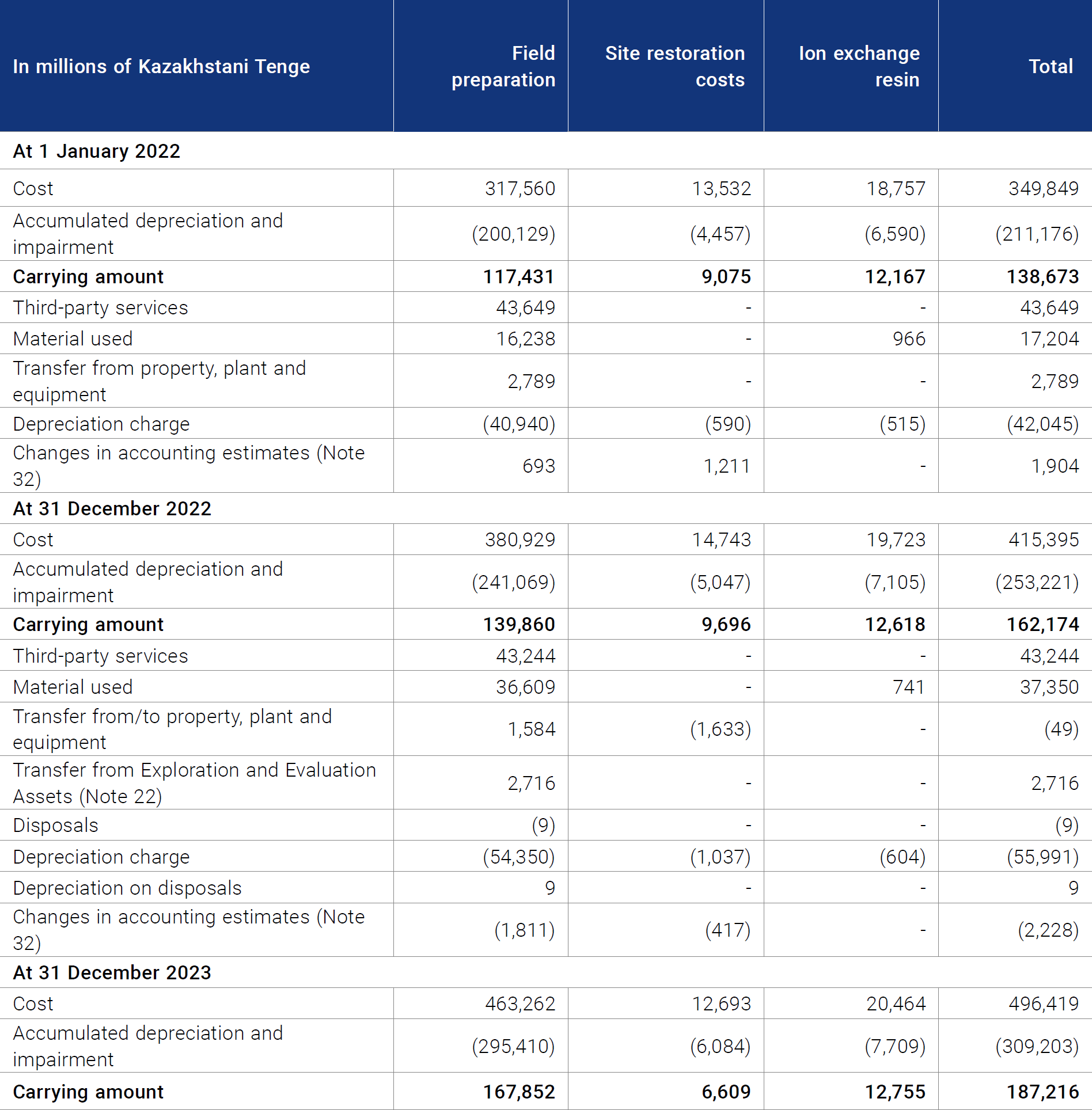The width and height of the screenshot is (1092, 1110).
Task: Select the 'At 31 December 2023' row label
Action: [112, 972]
